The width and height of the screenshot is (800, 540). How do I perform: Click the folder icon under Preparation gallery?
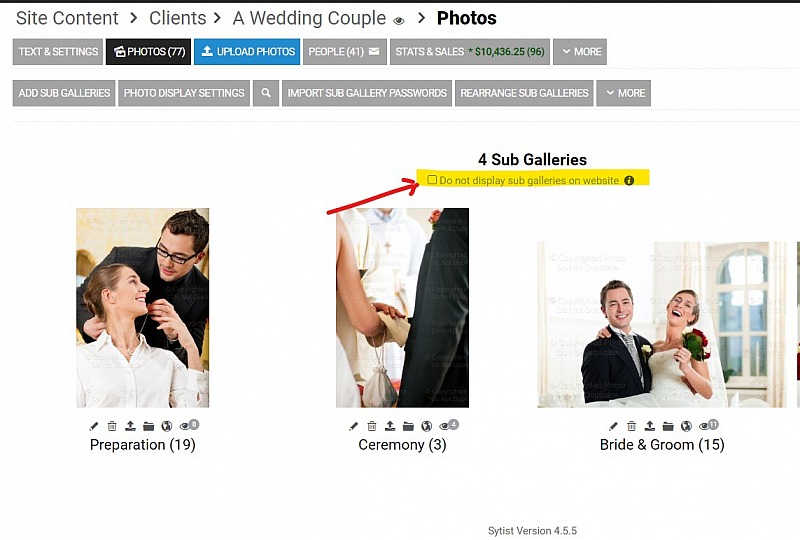(x=148, y=426)
